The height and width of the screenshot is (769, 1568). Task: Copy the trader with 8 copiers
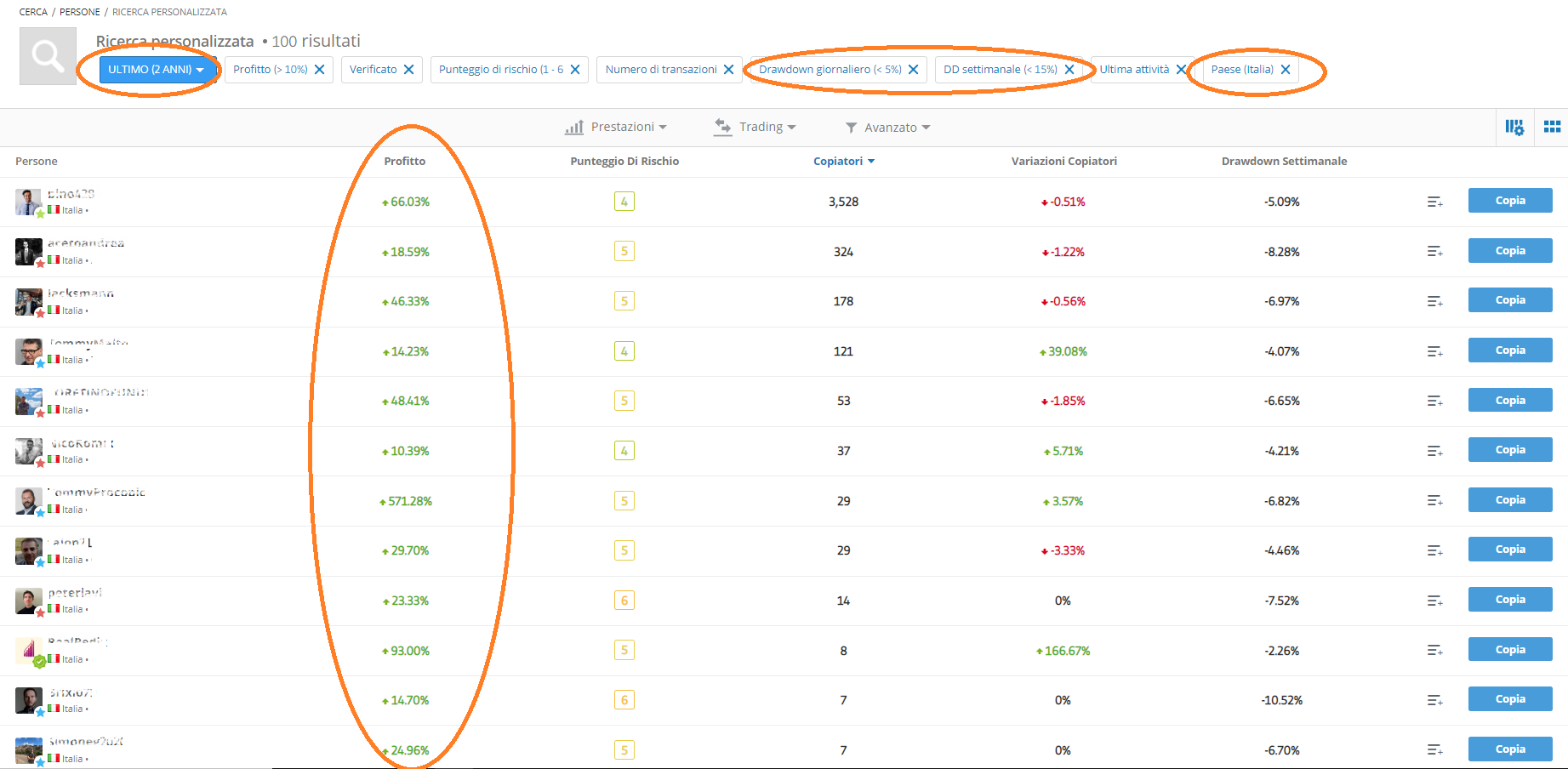[1510, 650]
